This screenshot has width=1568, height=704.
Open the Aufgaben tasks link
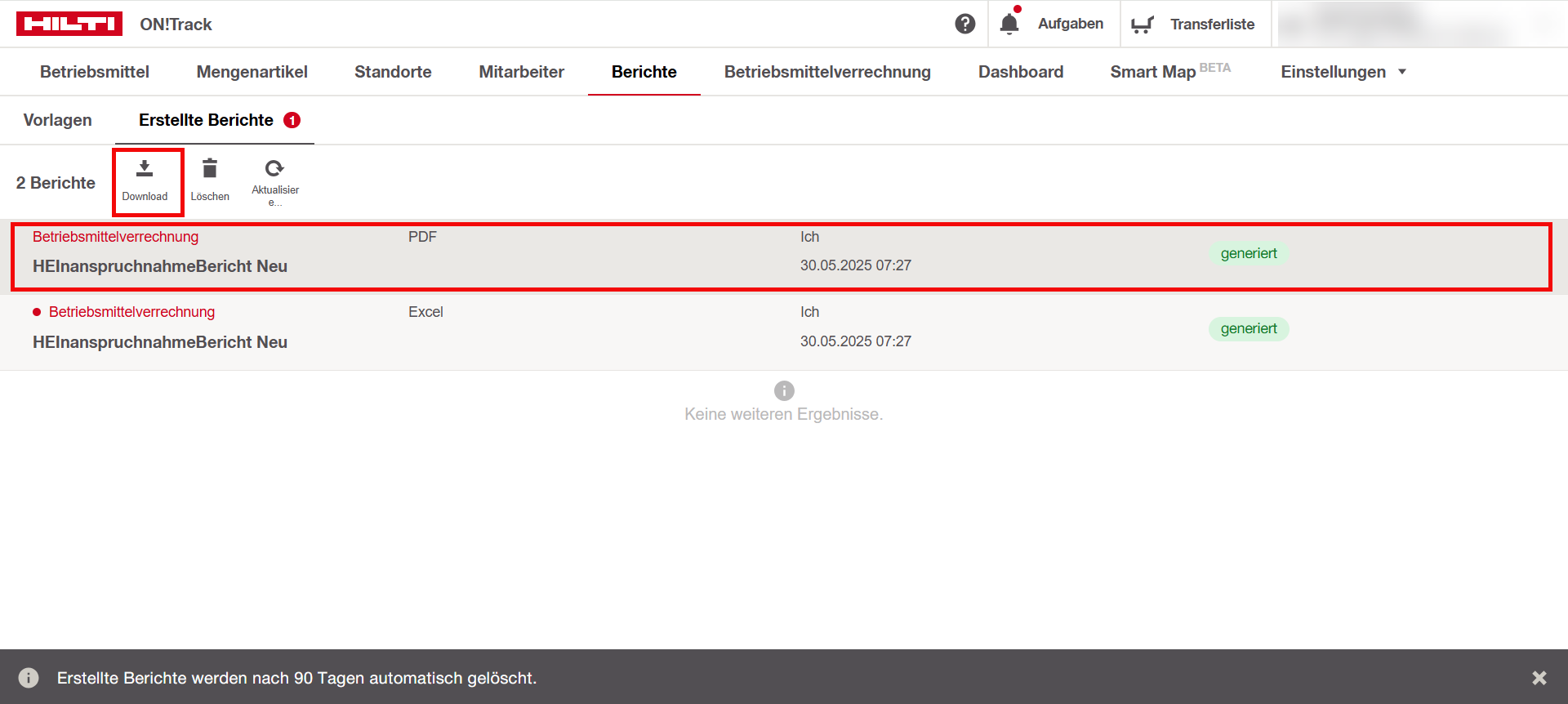point(1070,24)
